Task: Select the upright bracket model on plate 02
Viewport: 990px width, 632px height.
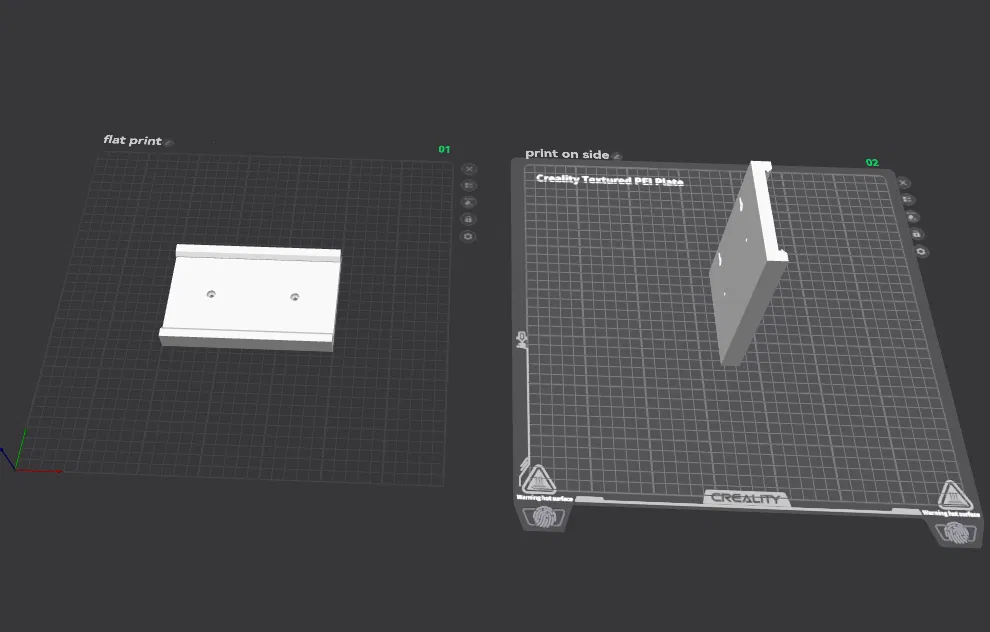Action: 748,265
